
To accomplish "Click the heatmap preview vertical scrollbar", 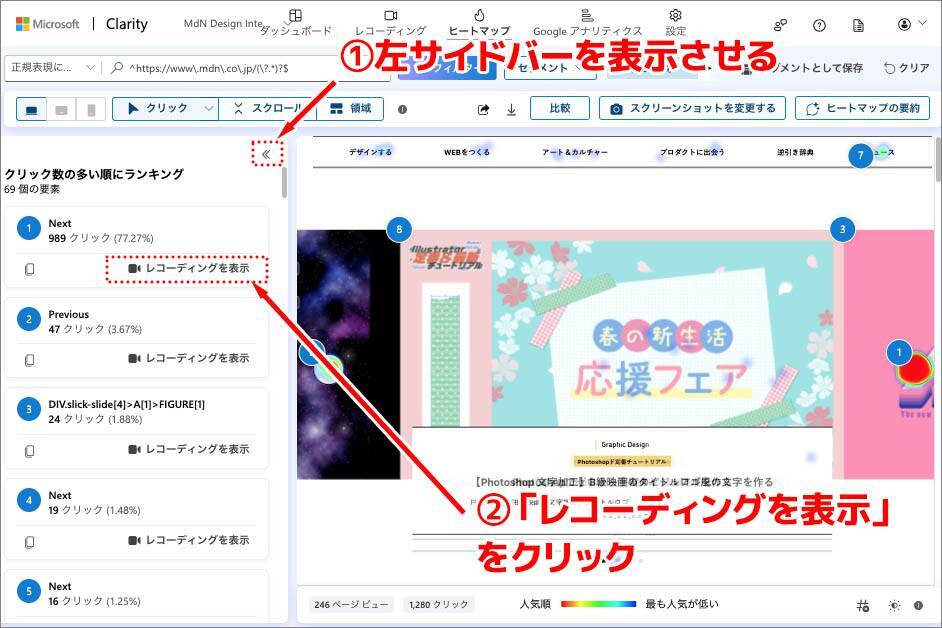I will (x=938, y=159).
